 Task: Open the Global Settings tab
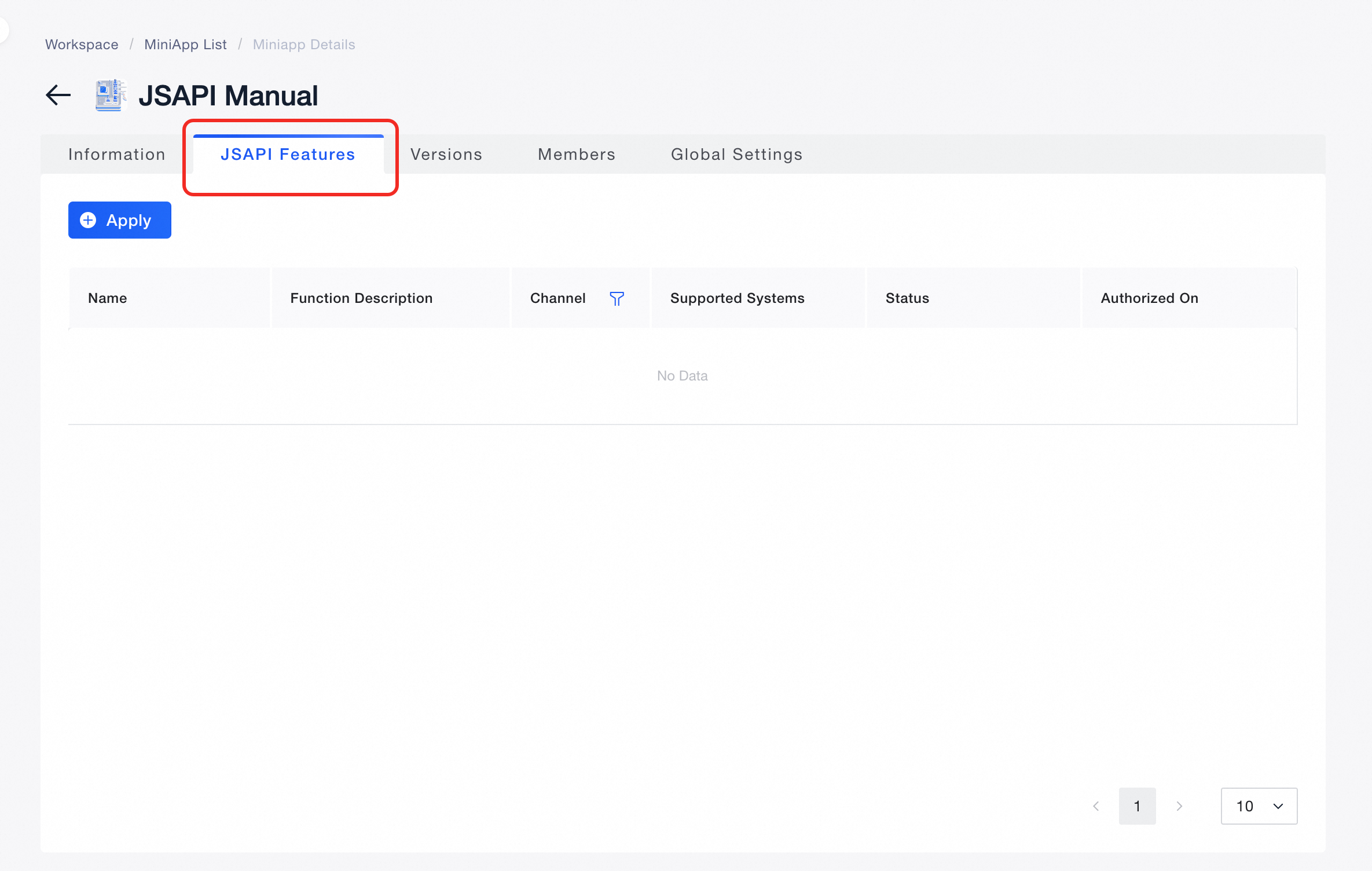click(x=736, y=154)
